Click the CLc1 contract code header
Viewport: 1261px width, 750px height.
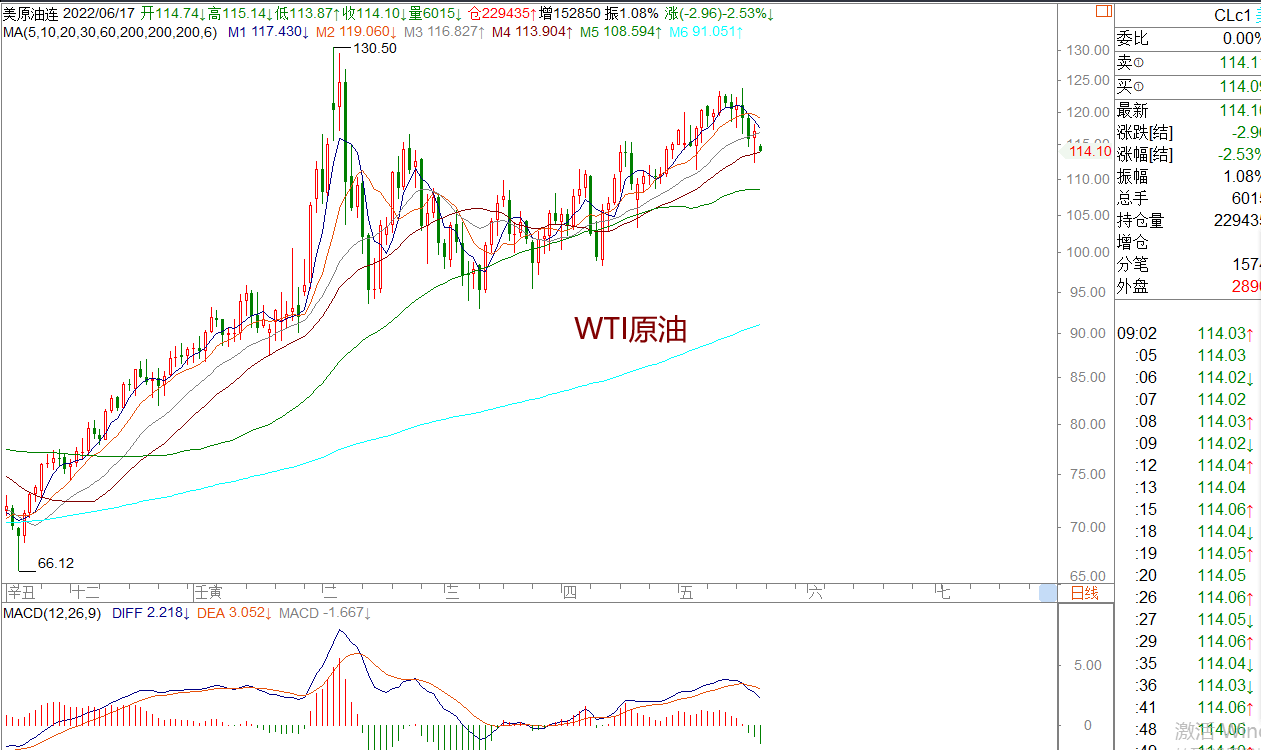click(x=1232, y=15)
